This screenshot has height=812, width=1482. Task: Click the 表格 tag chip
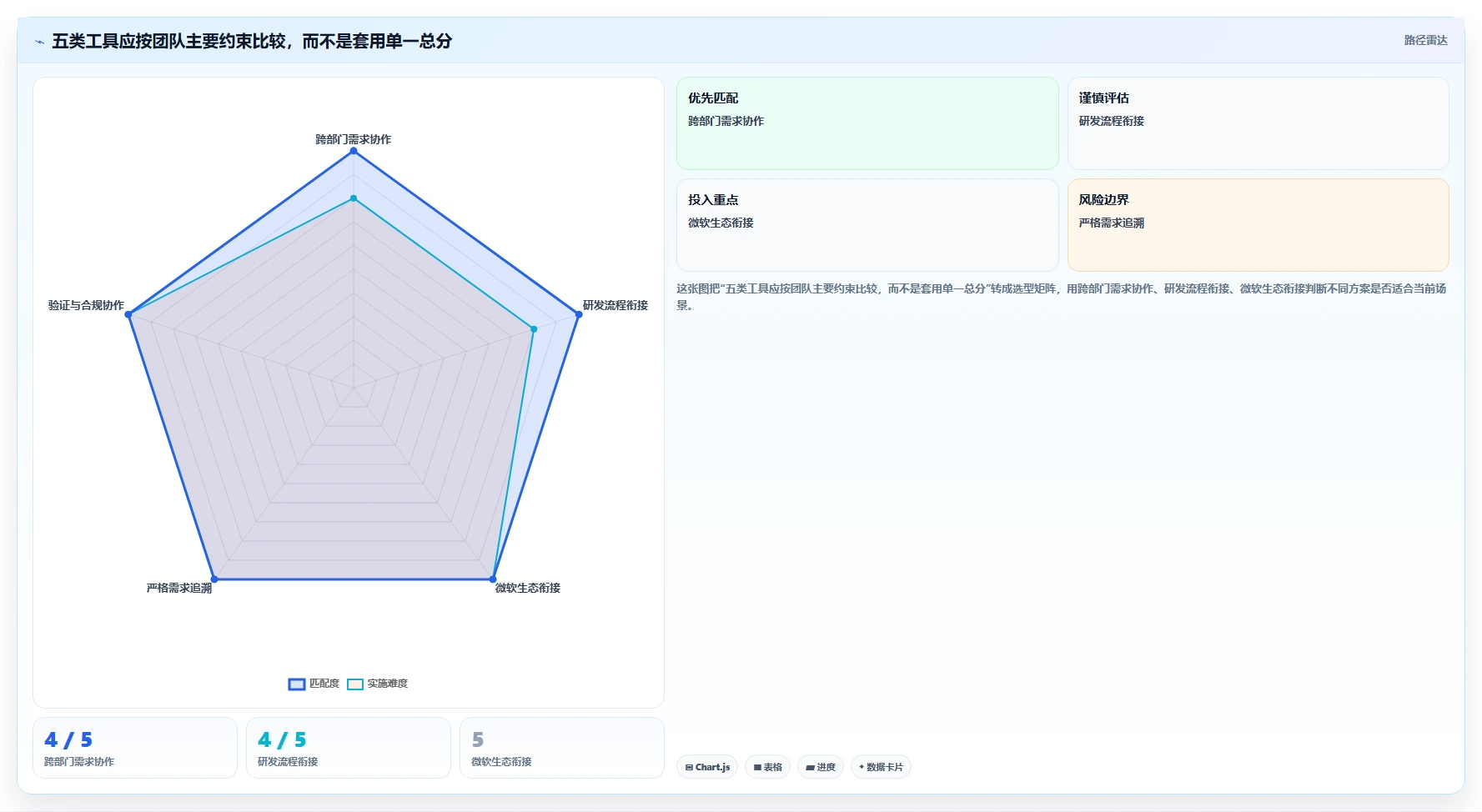pyautogui.click(x=768, y=767)
